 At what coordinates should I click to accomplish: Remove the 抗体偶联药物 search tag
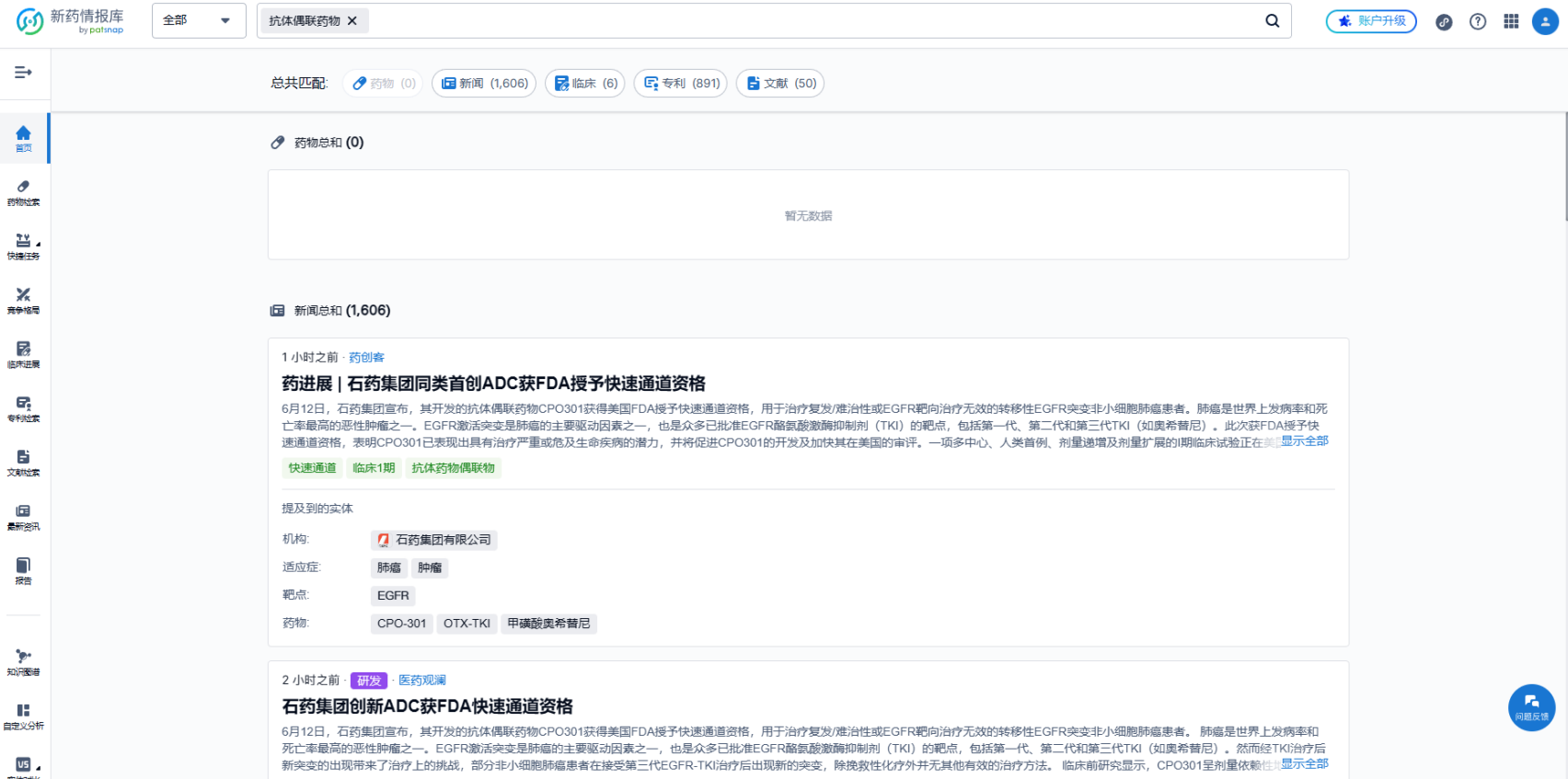coord(352,21)
